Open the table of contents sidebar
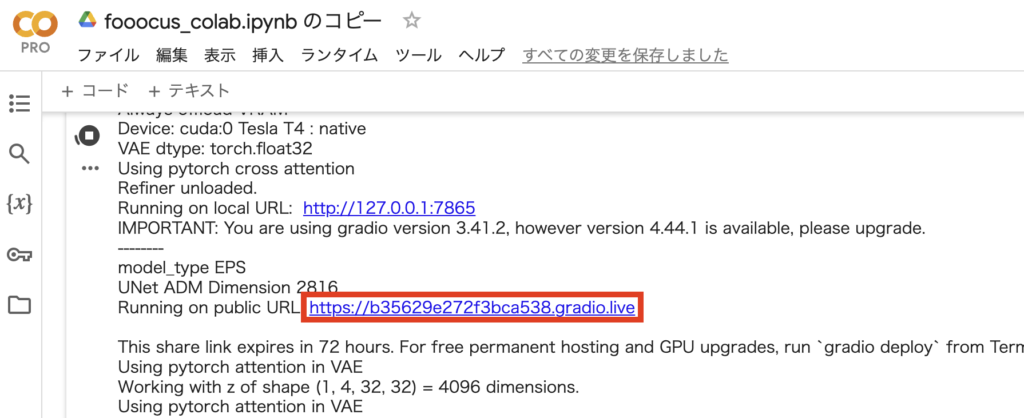 coord(19,103)
